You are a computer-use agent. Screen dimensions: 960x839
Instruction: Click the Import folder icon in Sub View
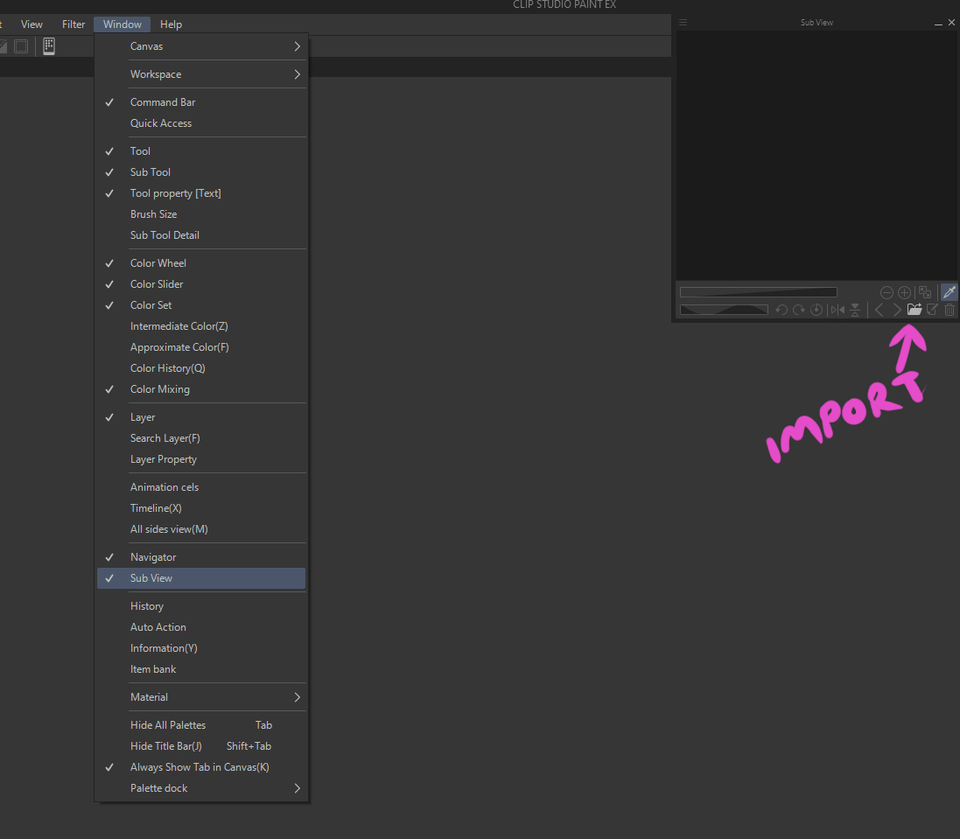pyautogui.click(x=914, y=310)
